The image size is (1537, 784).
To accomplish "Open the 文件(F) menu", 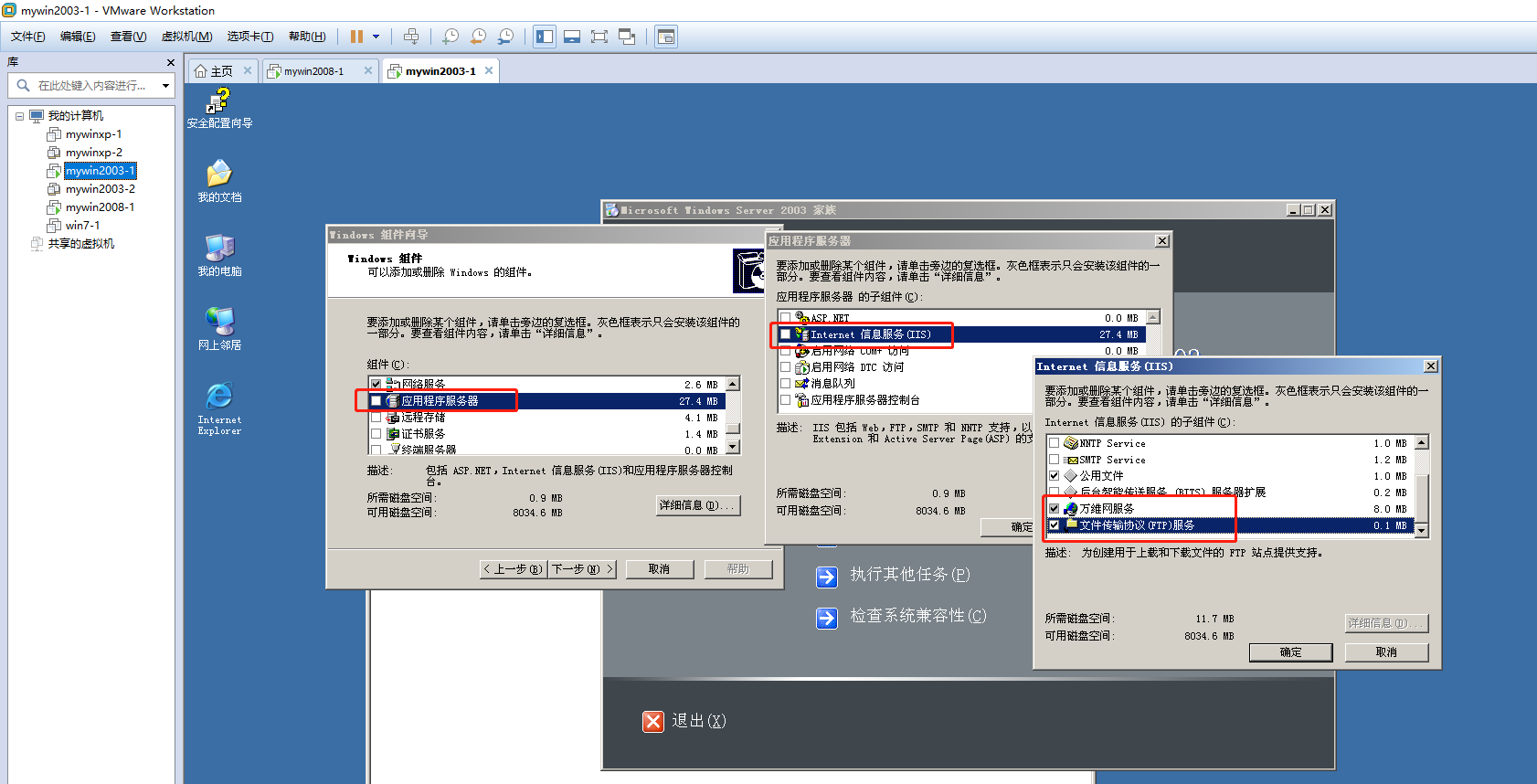I will (28, 37).
